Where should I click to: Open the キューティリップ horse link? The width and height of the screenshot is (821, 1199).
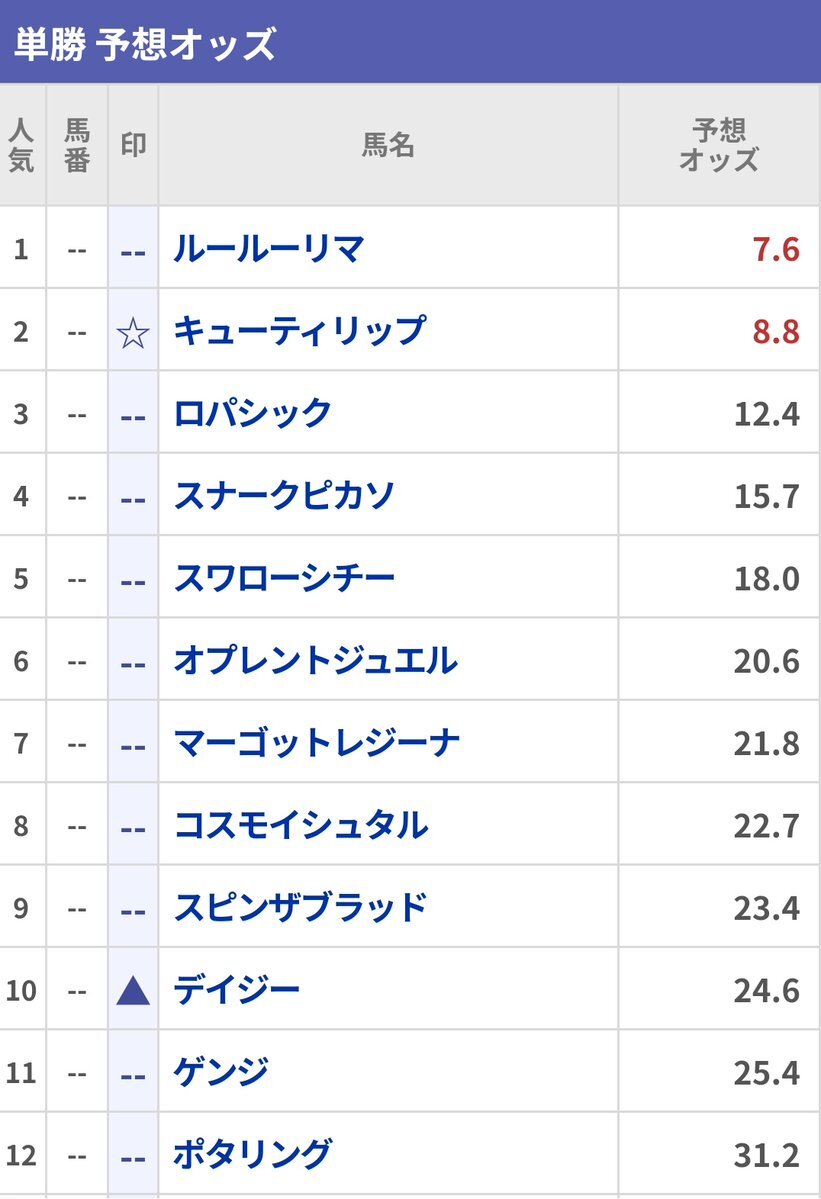point(300,331)
